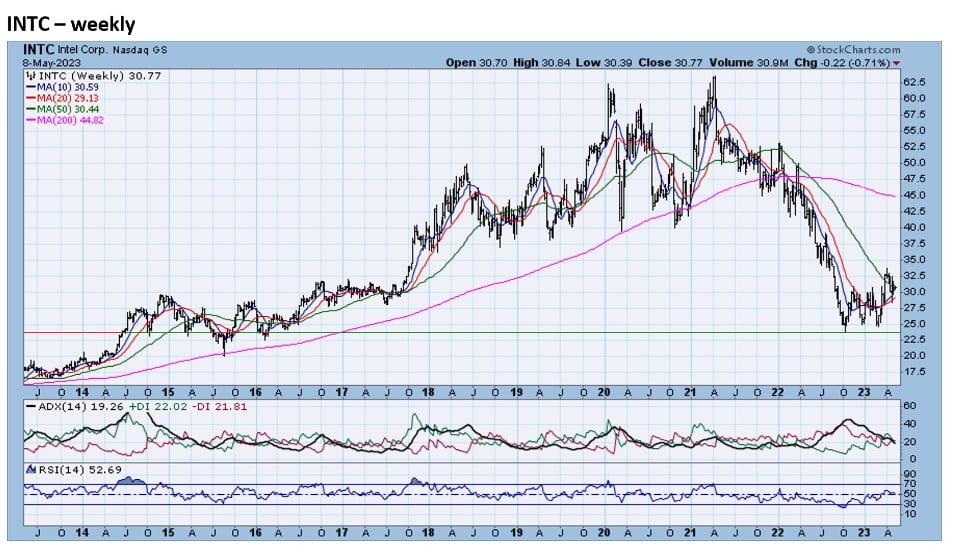Click the 'Low 30.39' value
This screenshot has width=953, height=552.
(604, 63)
